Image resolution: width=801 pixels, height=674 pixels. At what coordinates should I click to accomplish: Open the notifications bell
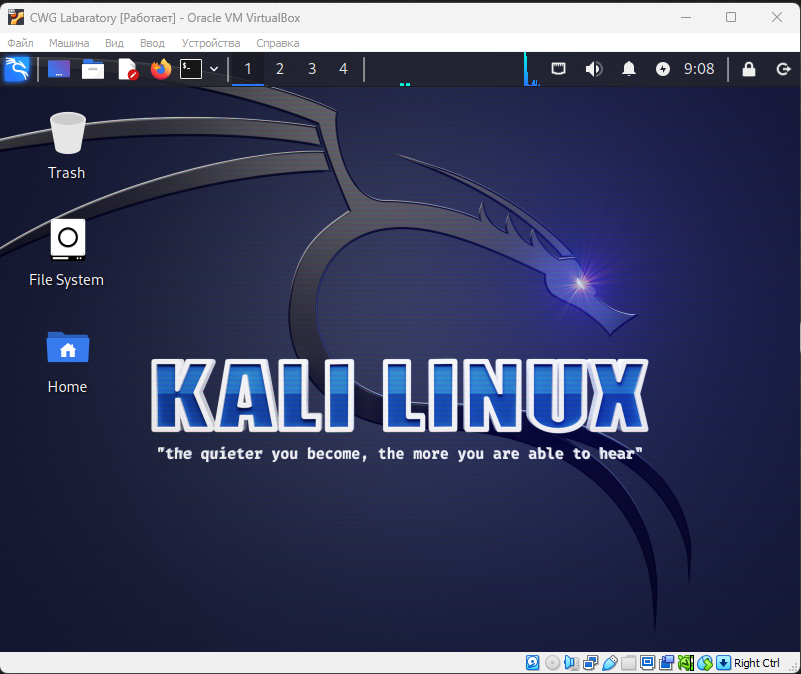pos(629,69)
